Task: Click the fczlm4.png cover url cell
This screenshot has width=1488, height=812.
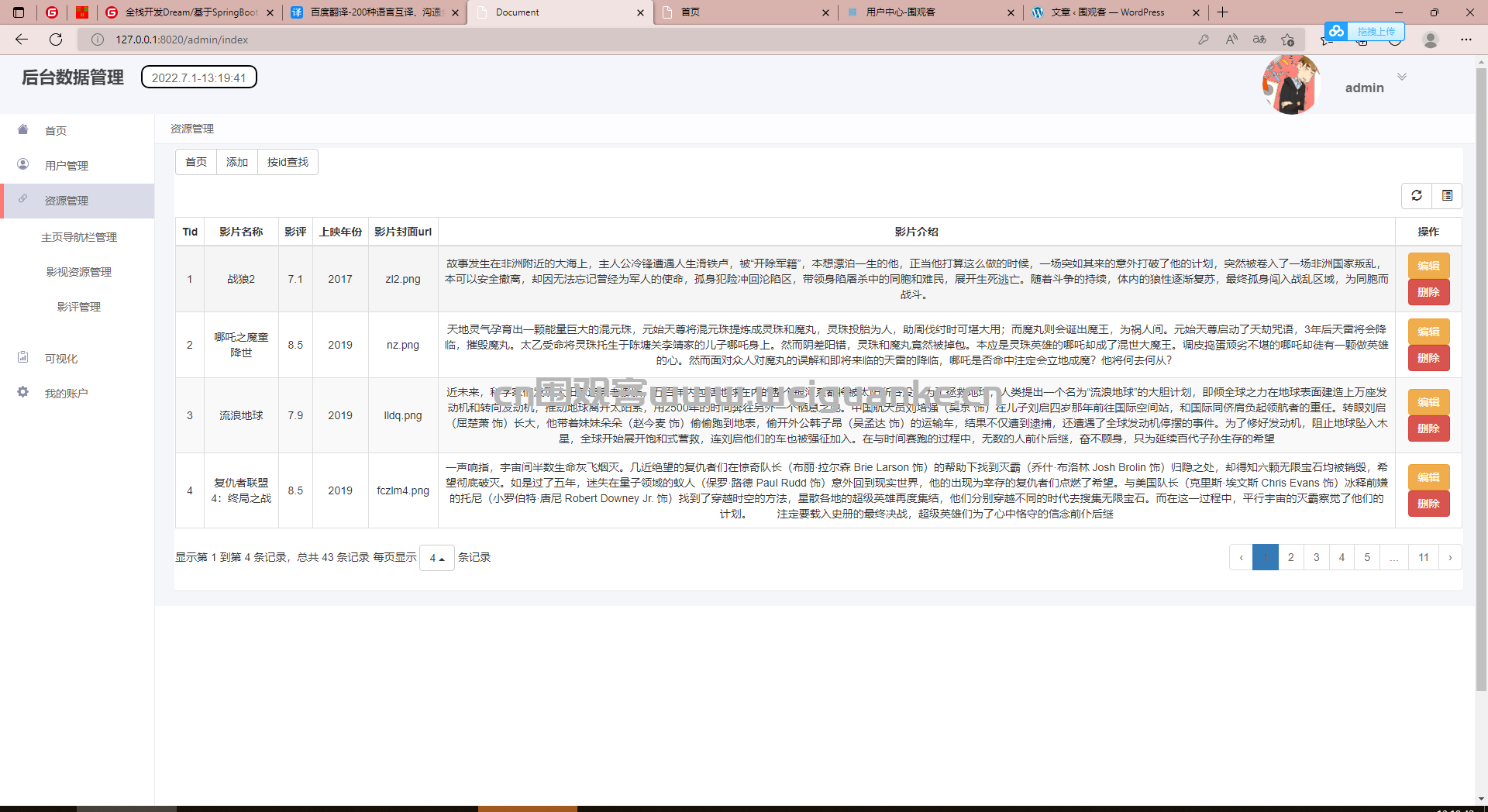Action: (x=403, y=490)
